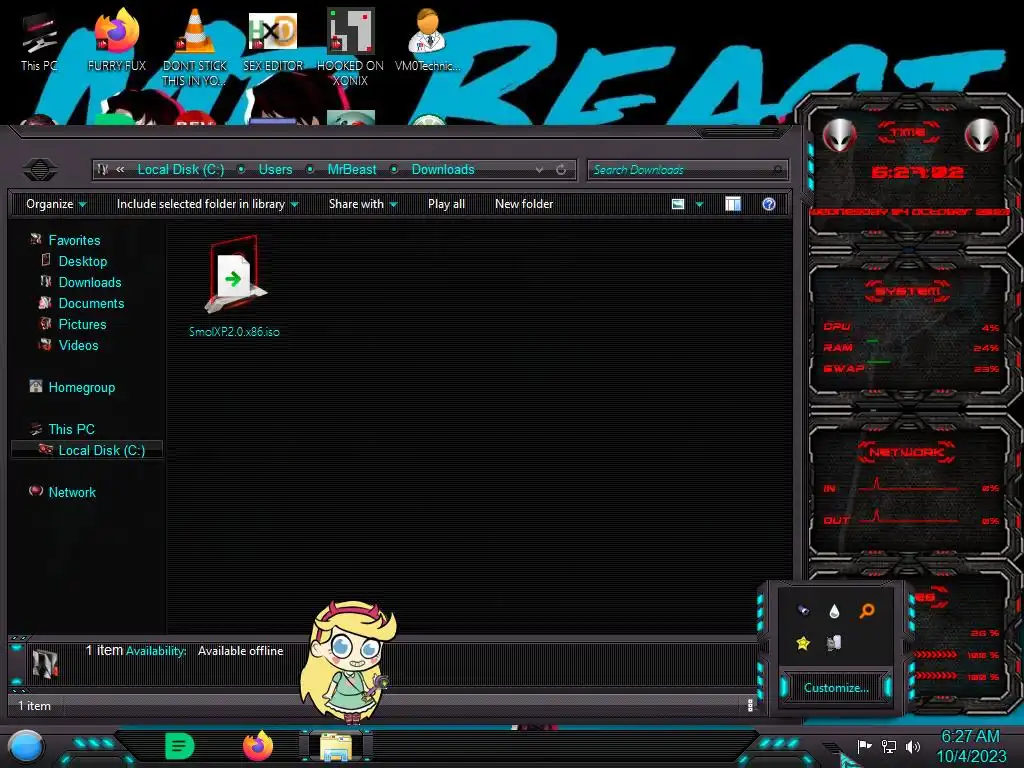Screen dimensions: 1024x768
Task: Expand the arrow after Users breadcrumb
Action: [x=310, y=170]
